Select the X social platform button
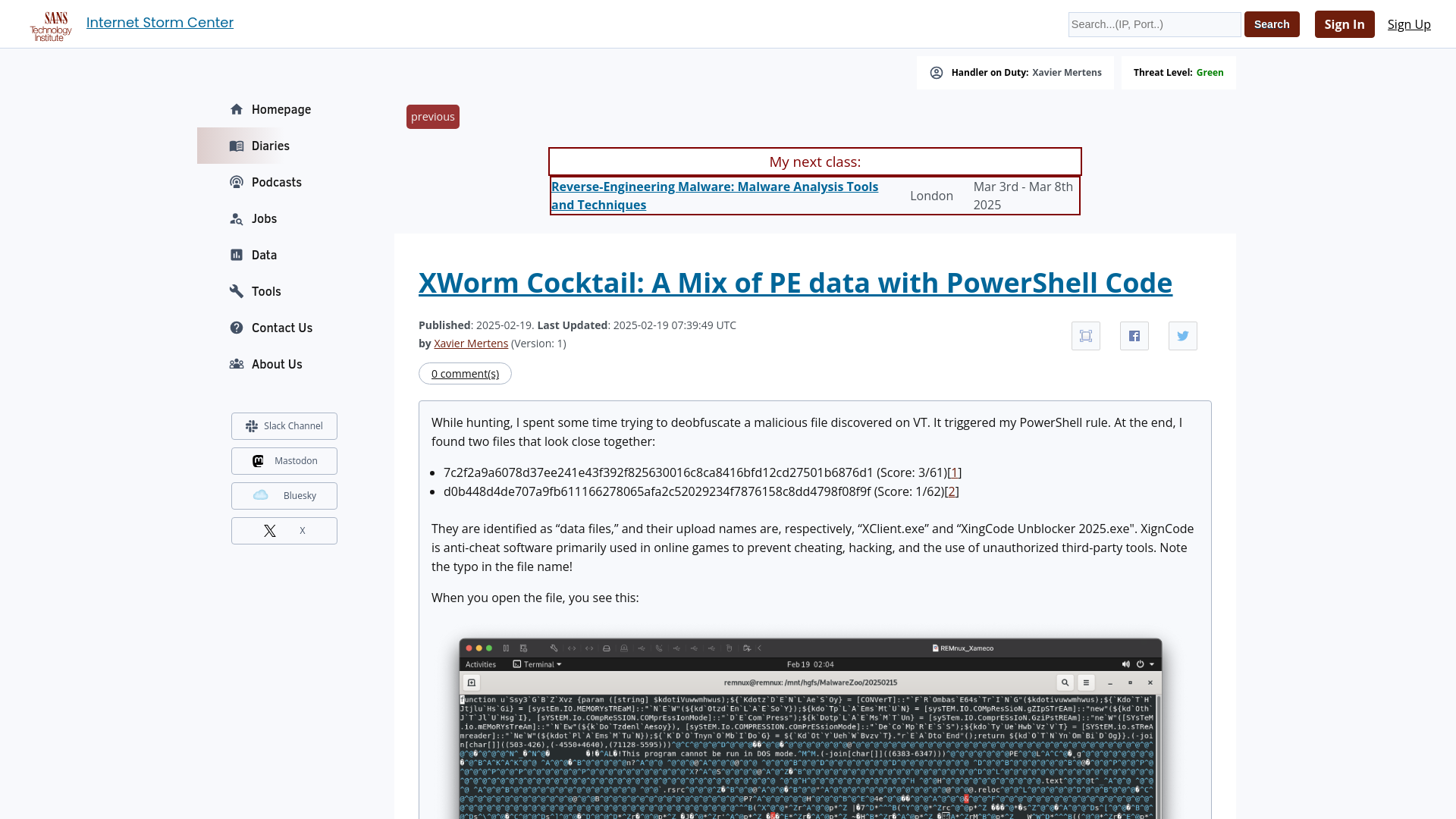This screenshot has width=1456, height=819. point(284,530)
